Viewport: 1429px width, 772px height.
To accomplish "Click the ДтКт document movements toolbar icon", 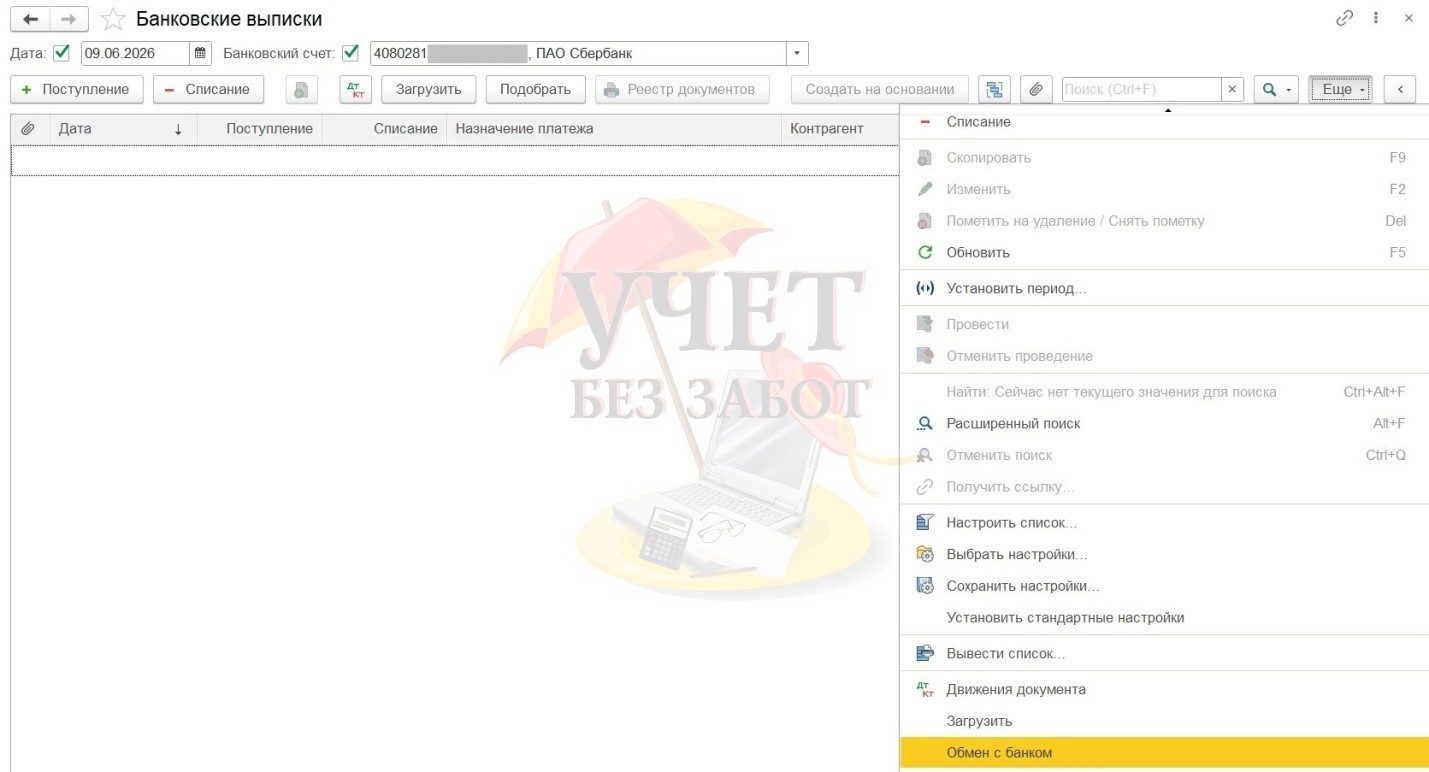I will (355, 89).
